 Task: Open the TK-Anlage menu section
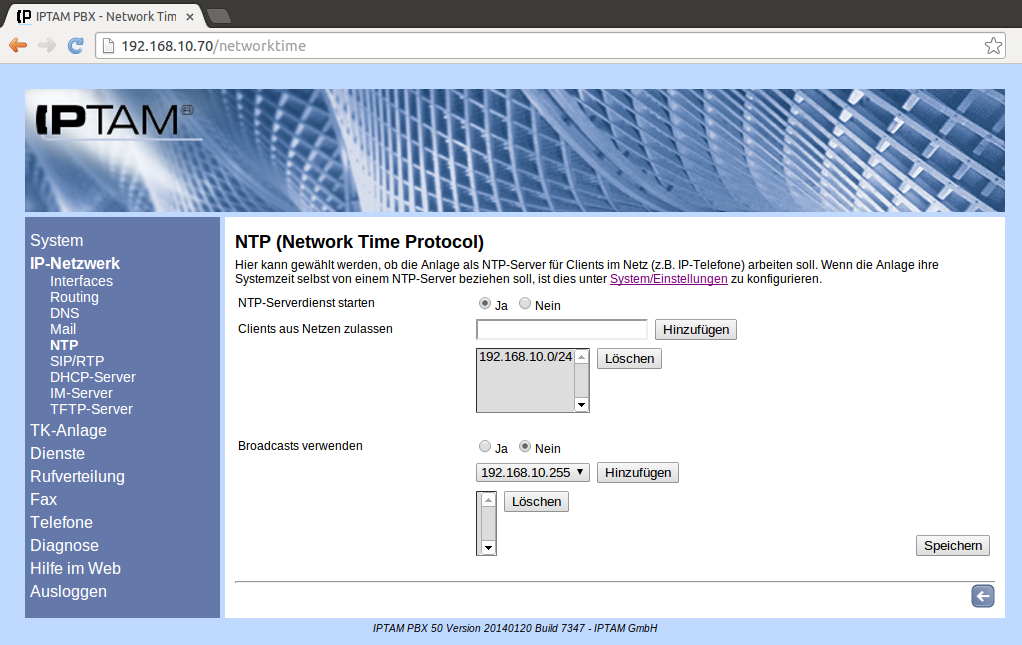[x=68, y=431]
